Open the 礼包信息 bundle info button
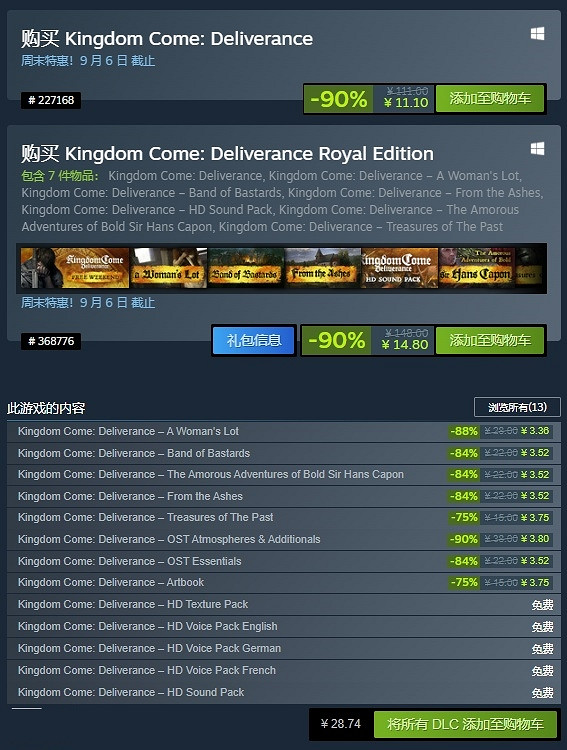This screenshot has width=567, height=750. 254,341
